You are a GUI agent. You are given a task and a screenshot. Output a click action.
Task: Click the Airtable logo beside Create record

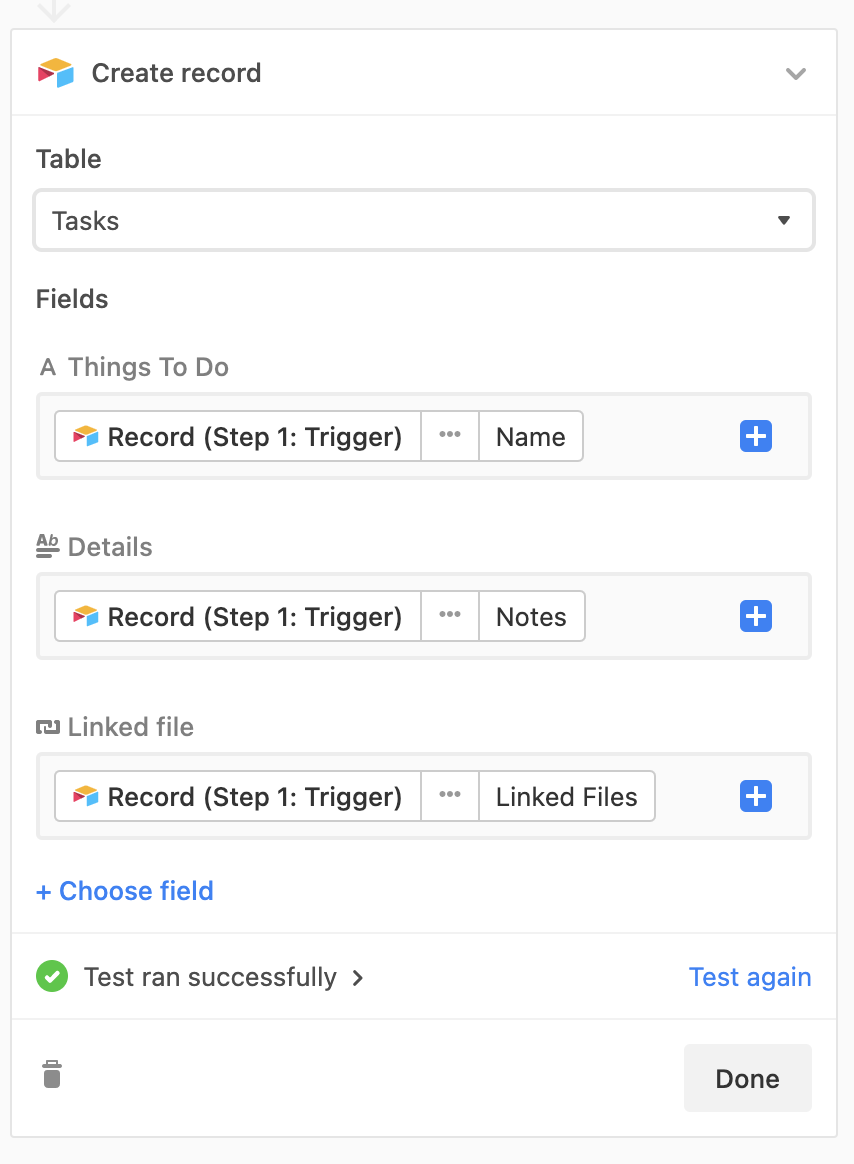pos(56,73)
